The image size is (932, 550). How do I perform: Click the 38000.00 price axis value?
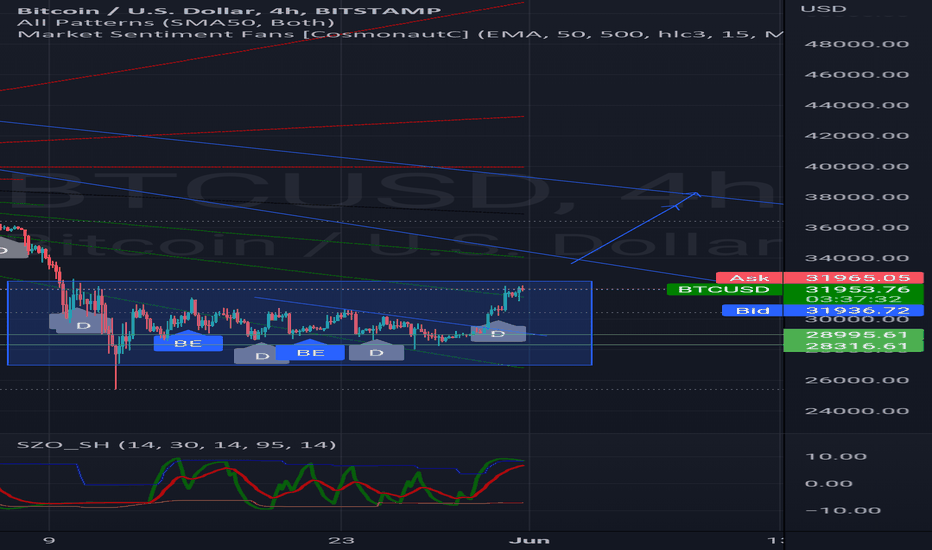[857, 197]
